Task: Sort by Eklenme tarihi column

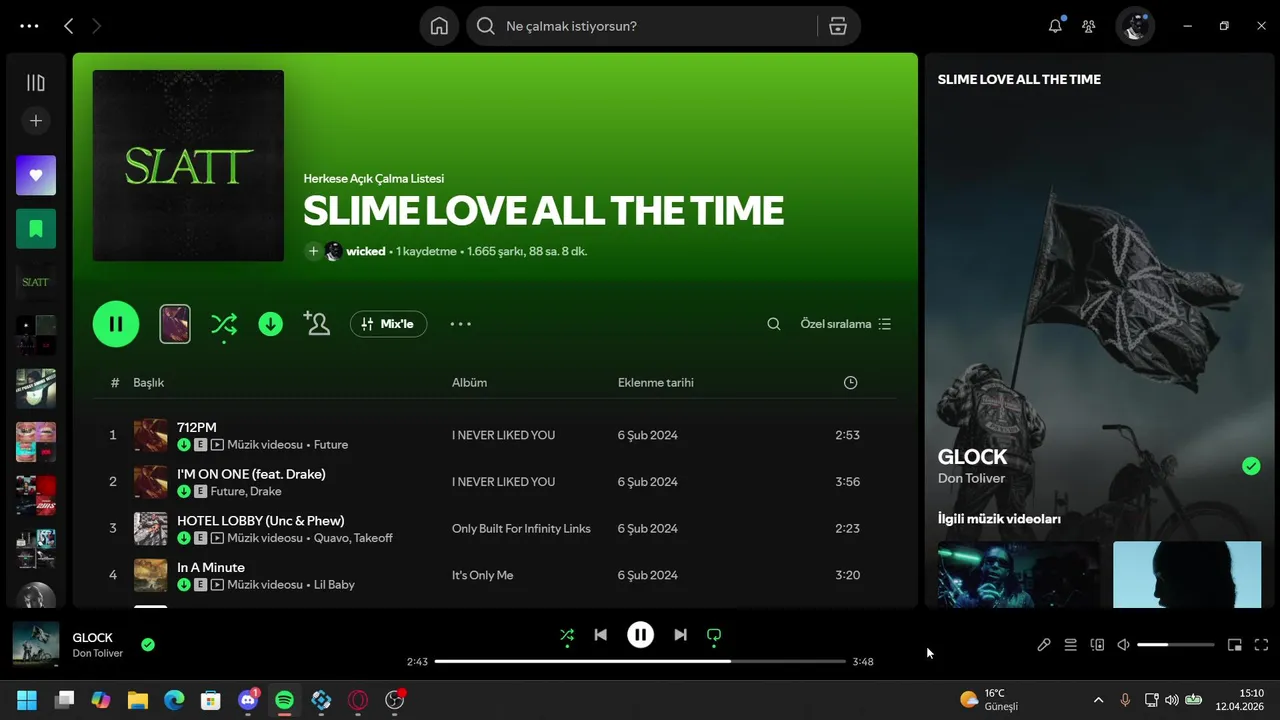Action: tap(656, 383)
